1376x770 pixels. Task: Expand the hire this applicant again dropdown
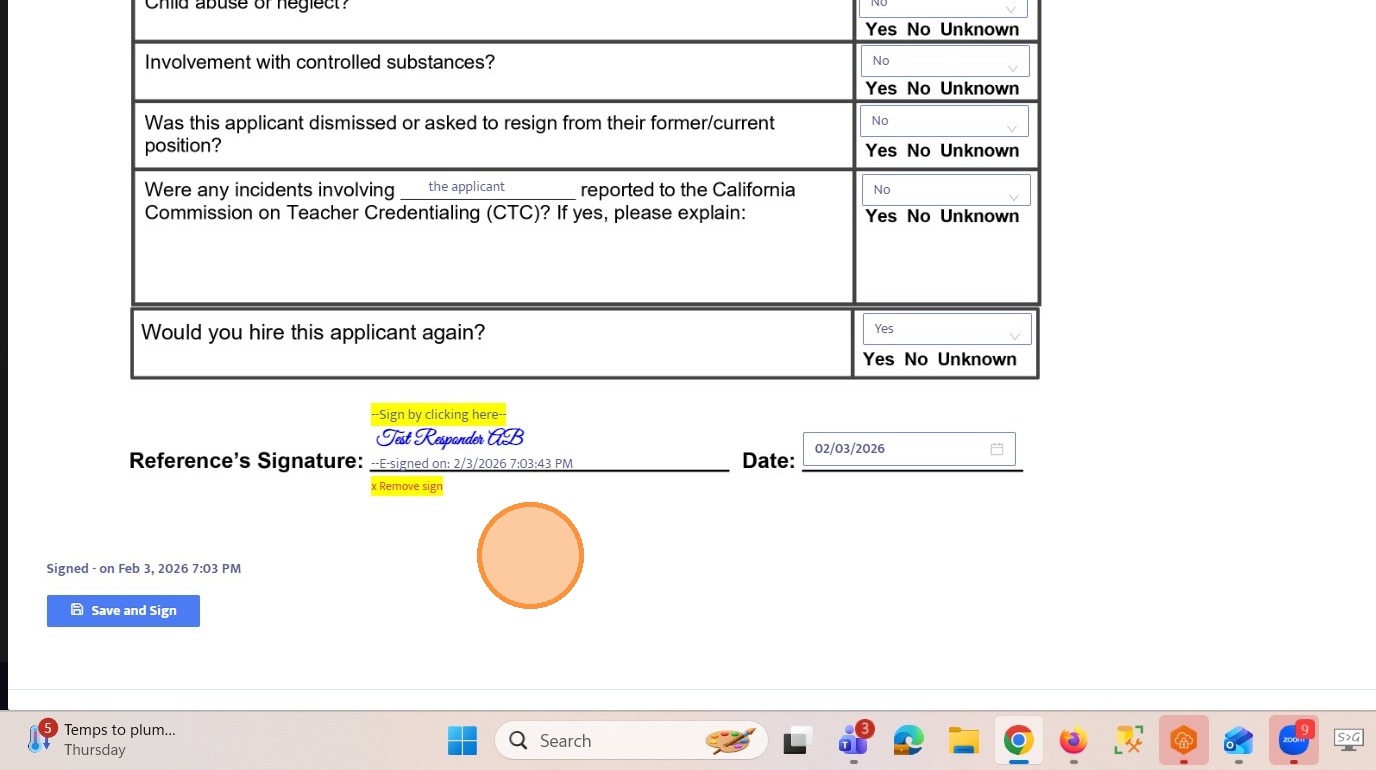click(946, 329)
